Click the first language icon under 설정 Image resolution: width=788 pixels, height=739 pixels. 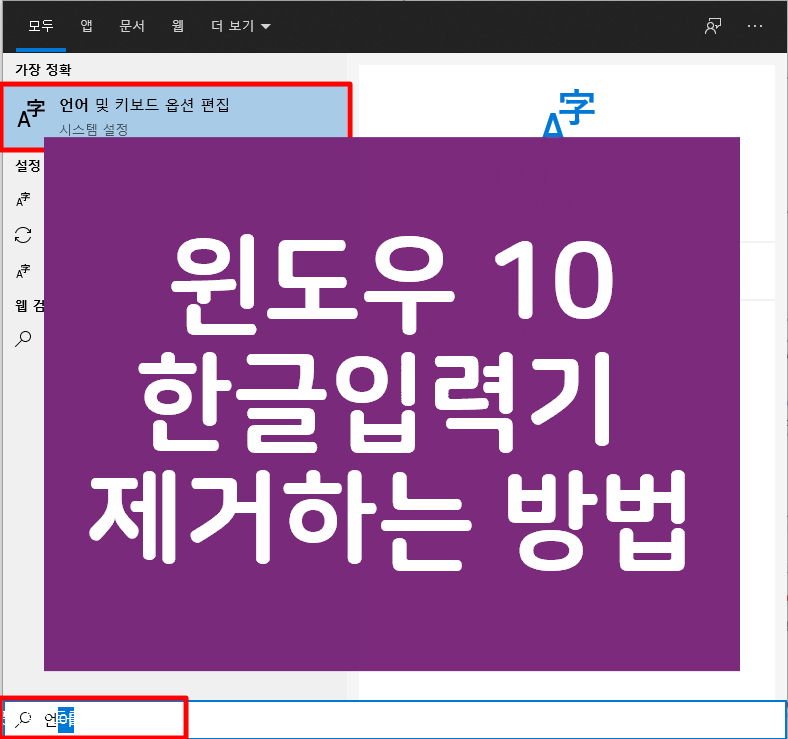click(23, 199)
